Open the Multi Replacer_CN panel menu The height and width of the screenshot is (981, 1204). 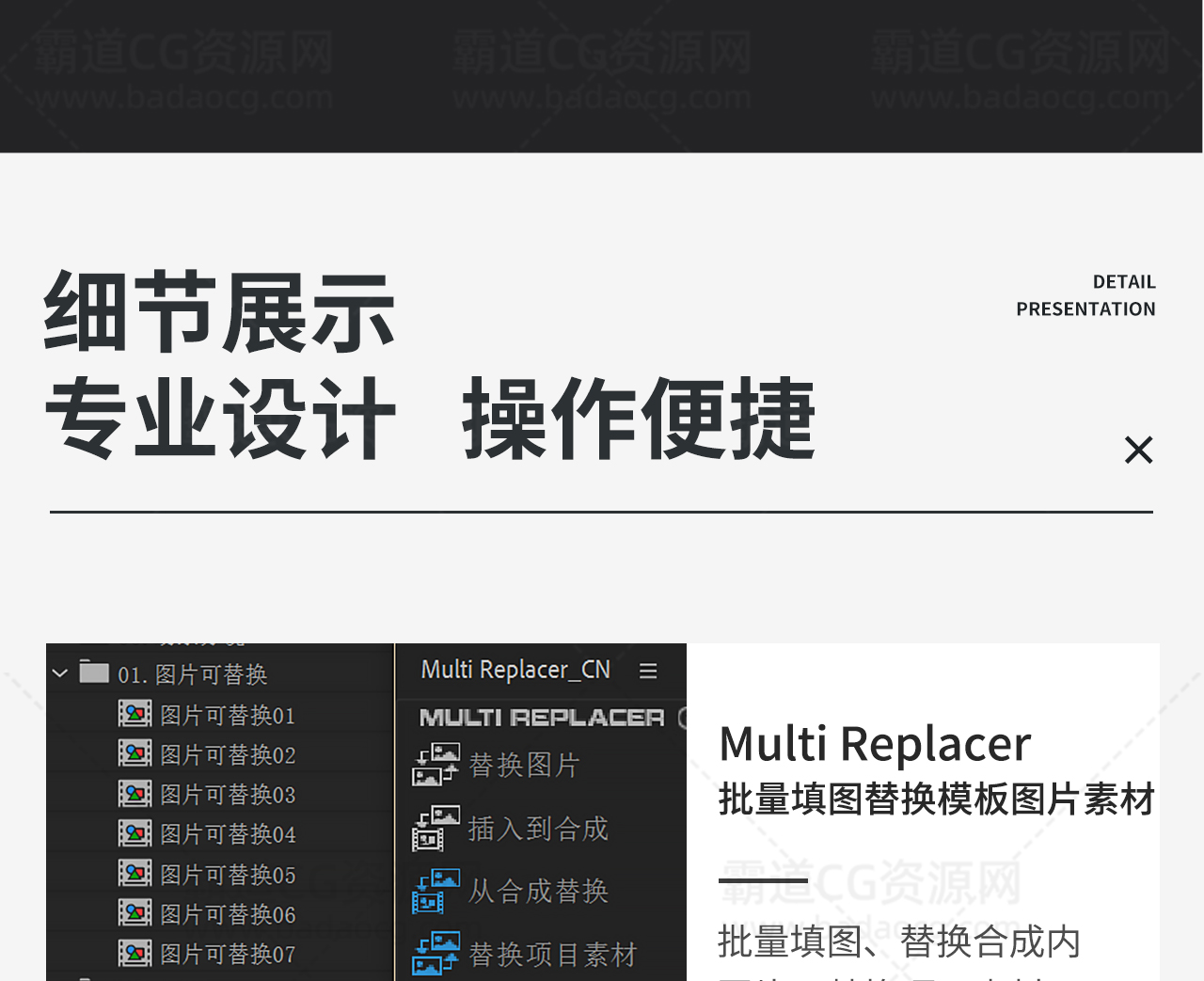click(x=648, y=671)
